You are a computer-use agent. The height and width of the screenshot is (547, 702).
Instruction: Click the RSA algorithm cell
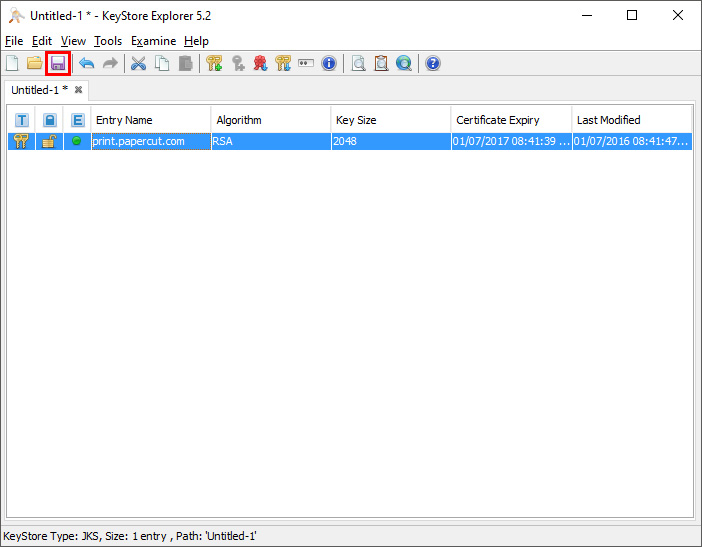point(271,141)
